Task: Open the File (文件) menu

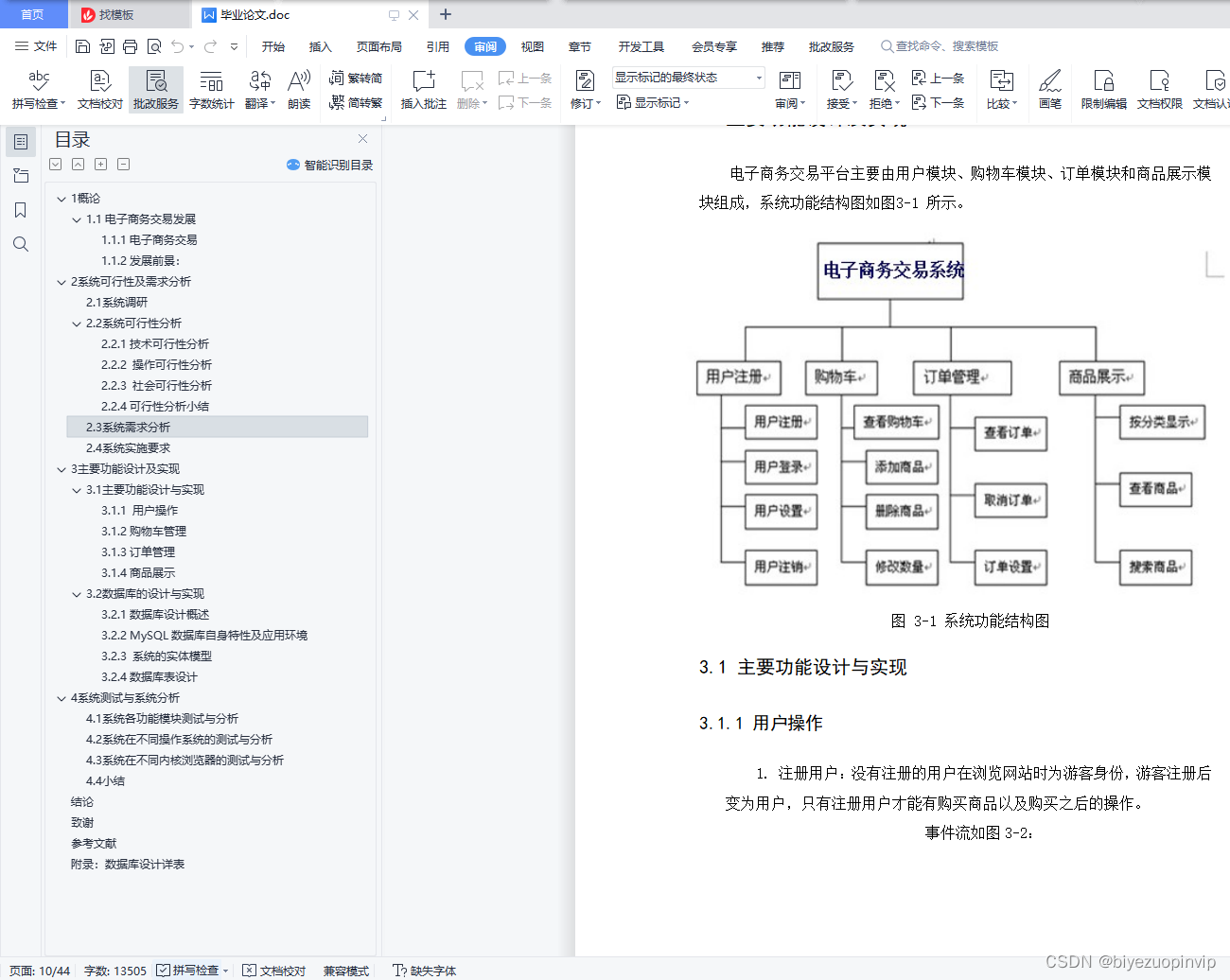Action: [36, 46]
